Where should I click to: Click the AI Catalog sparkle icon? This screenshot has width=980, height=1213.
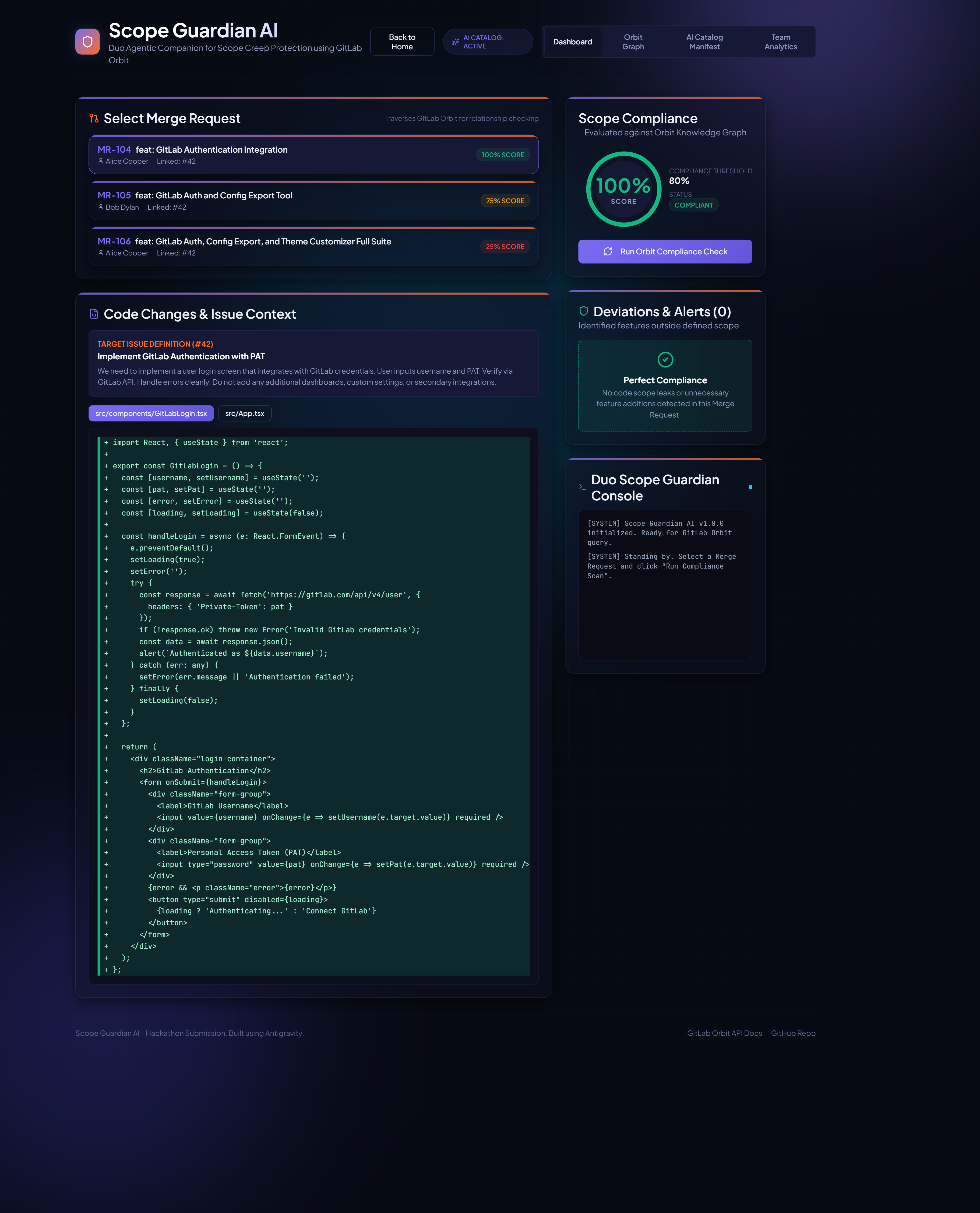pos(456,42)
